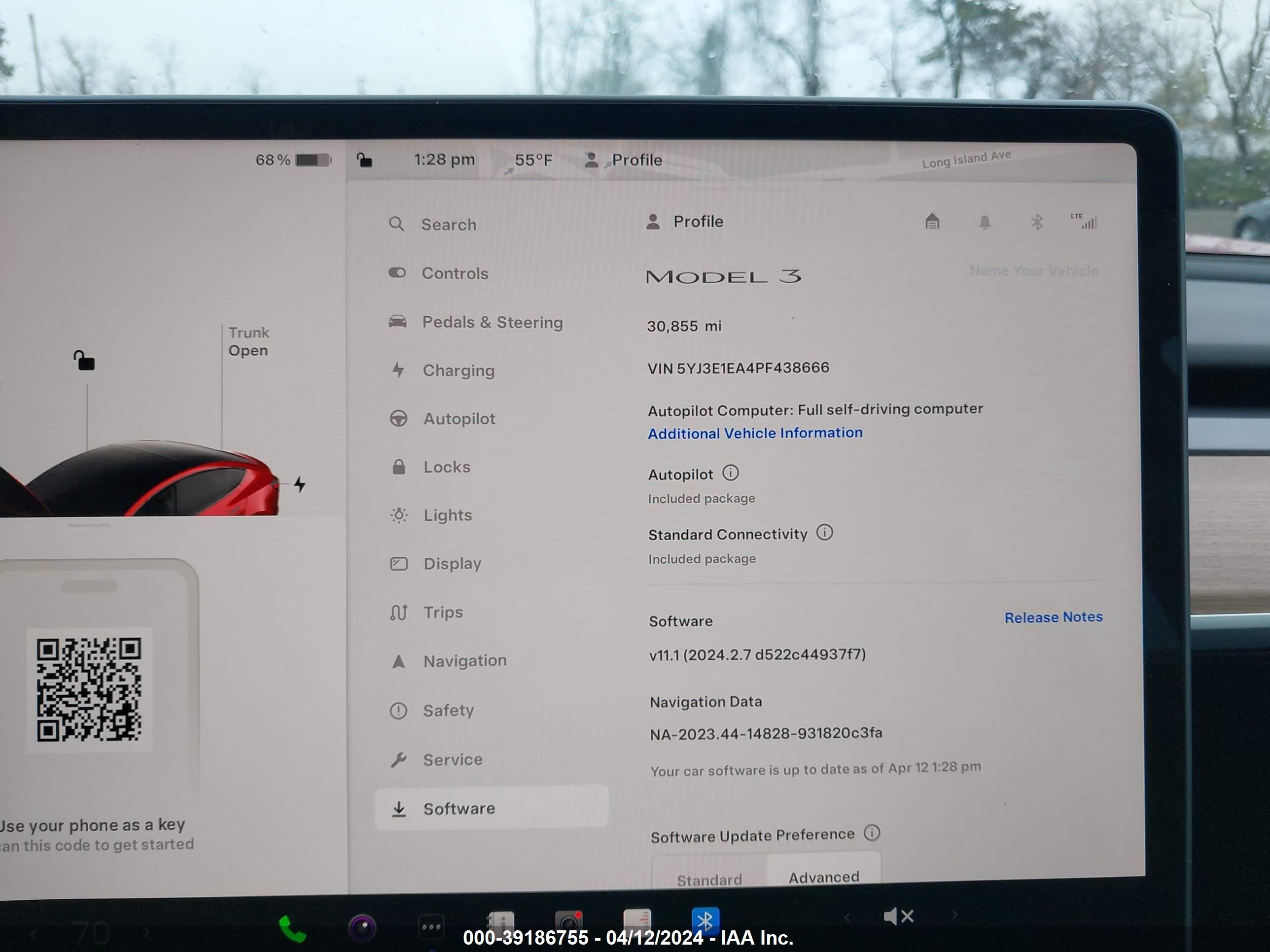Show info for Standard Connectivity
Screen dimensions: 1270x952
pyautogui.click(x=824, y=533)
